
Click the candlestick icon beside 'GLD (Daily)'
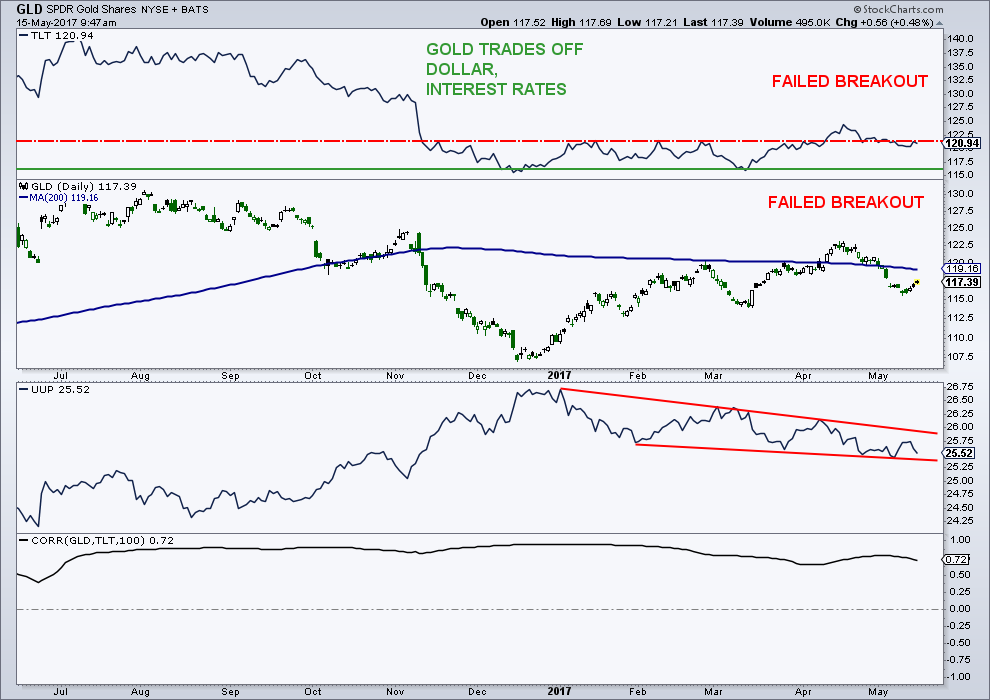click(x=24, y=186)
